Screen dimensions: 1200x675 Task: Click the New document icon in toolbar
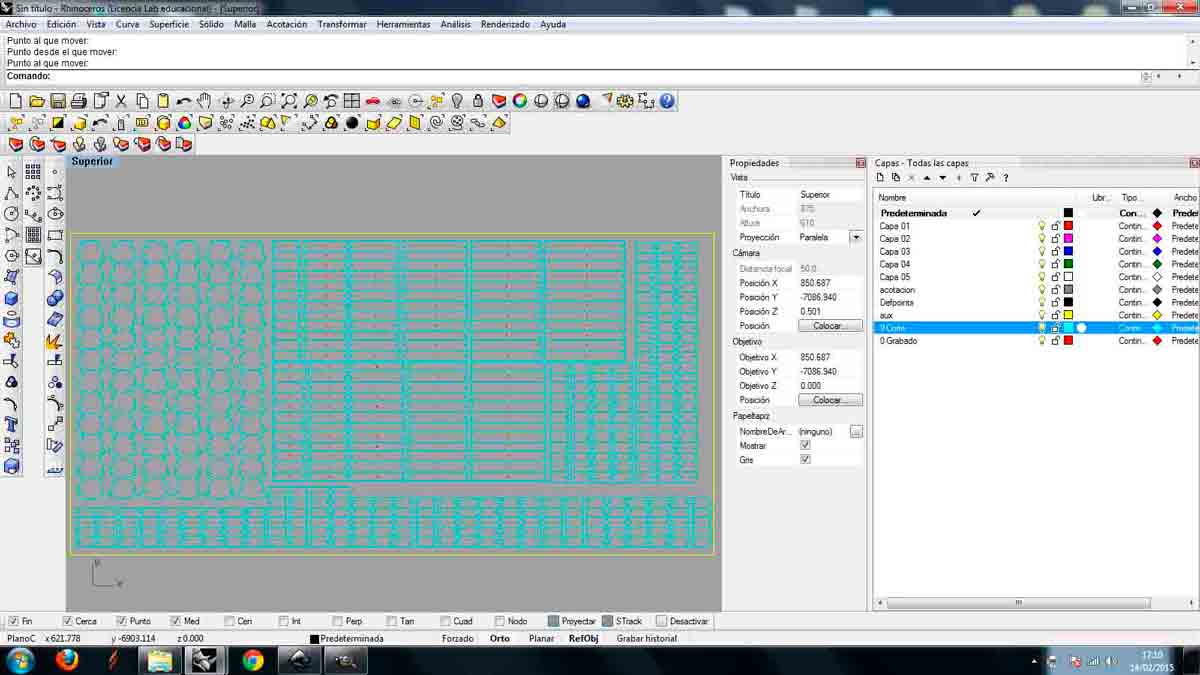15,101
